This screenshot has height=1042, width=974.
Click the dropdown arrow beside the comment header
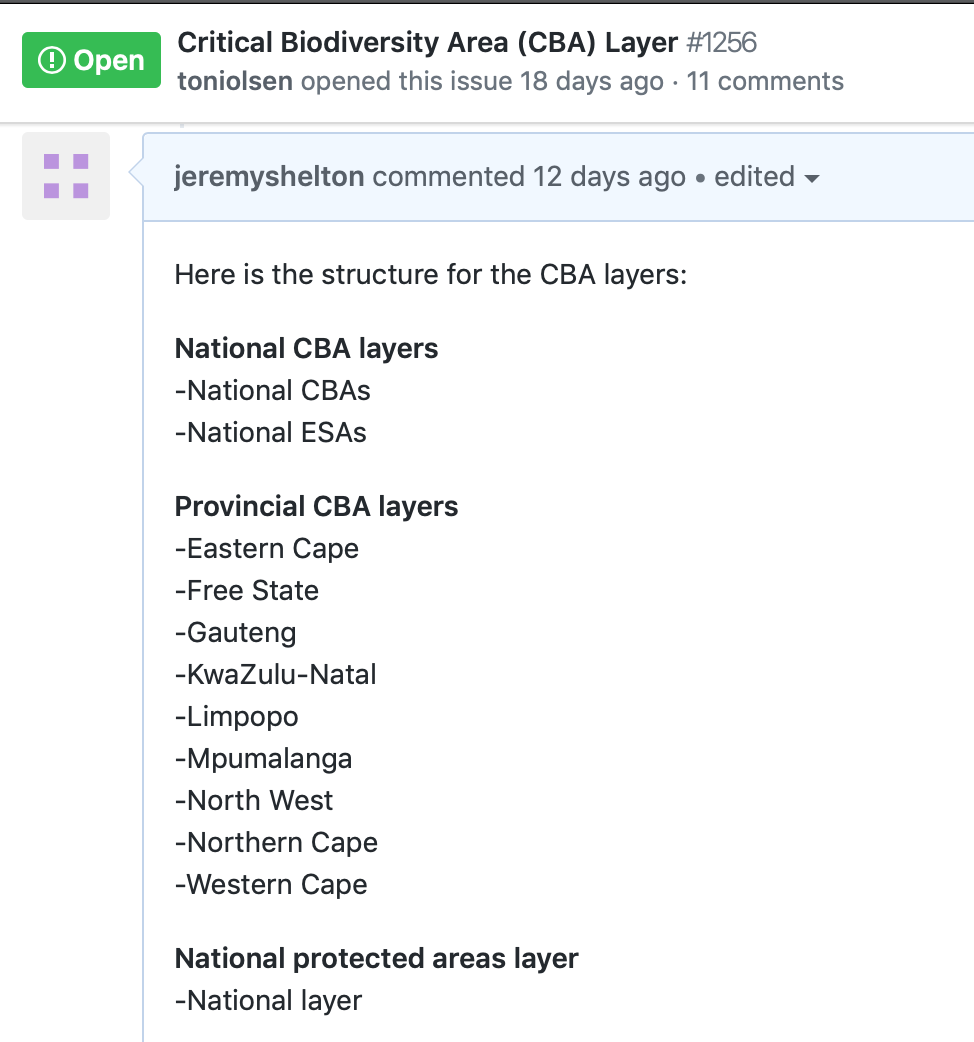click(x=812, y=177)
